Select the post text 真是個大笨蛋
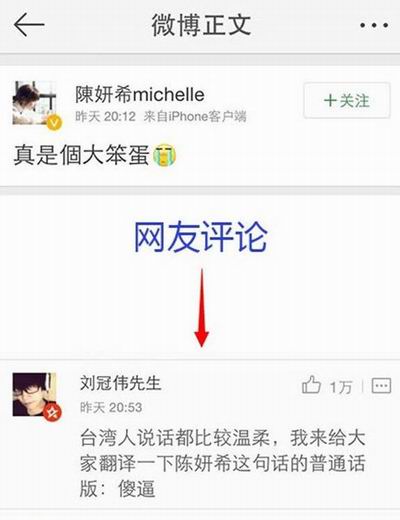The width and height of the screenshot is (400, 520). [x=81, y=155]
